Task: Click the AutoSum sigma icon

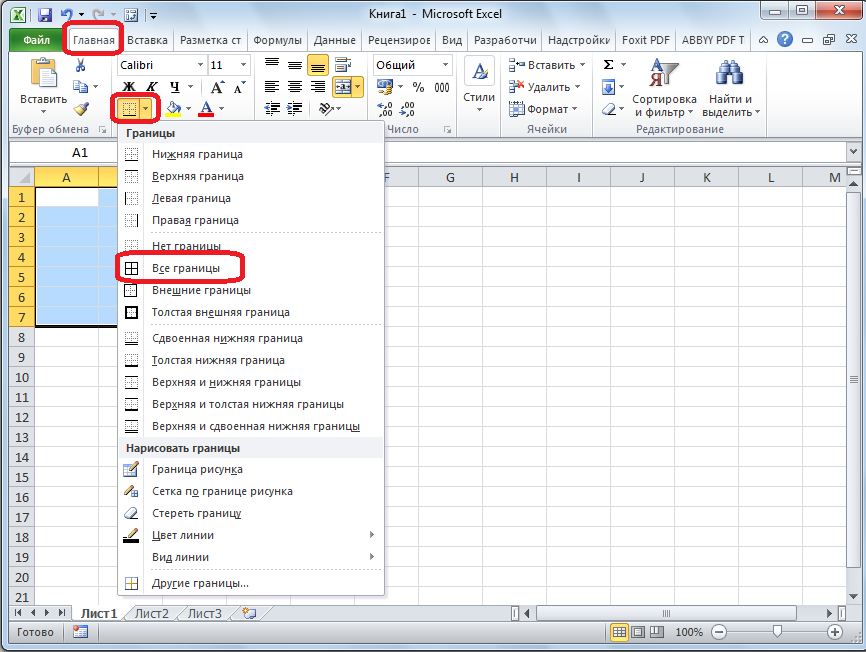Action: (608, 65)
